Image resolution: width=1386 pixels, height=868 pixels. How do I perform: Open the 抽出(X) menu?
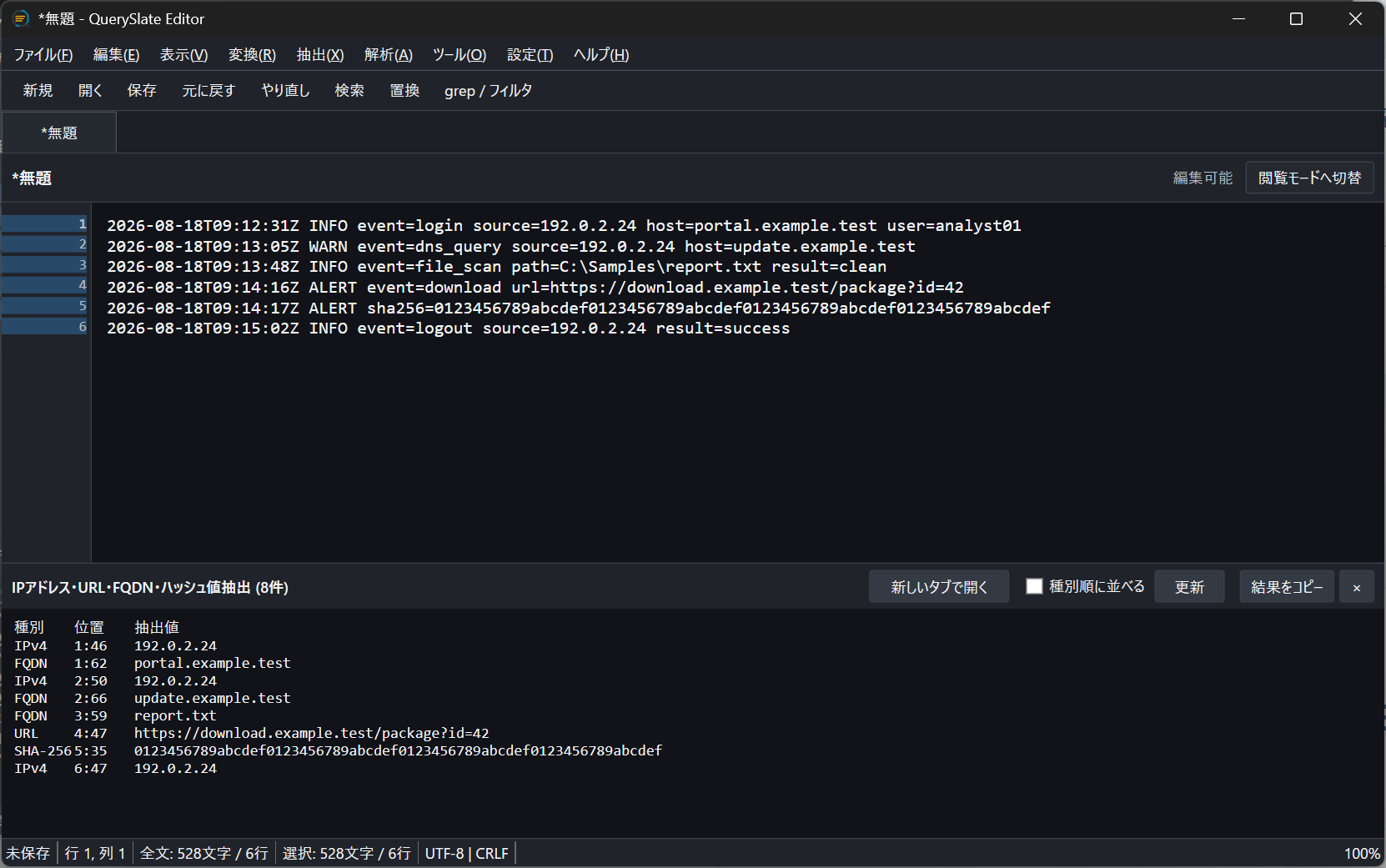[320, 55]
